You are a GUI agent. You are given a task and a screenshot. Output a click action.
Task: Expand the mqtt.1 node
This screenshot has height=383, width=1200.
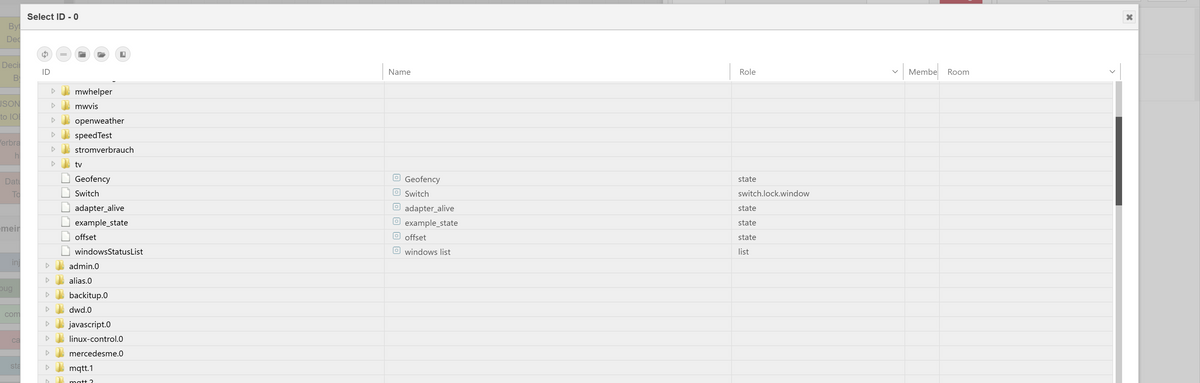[x=47, y=368]
